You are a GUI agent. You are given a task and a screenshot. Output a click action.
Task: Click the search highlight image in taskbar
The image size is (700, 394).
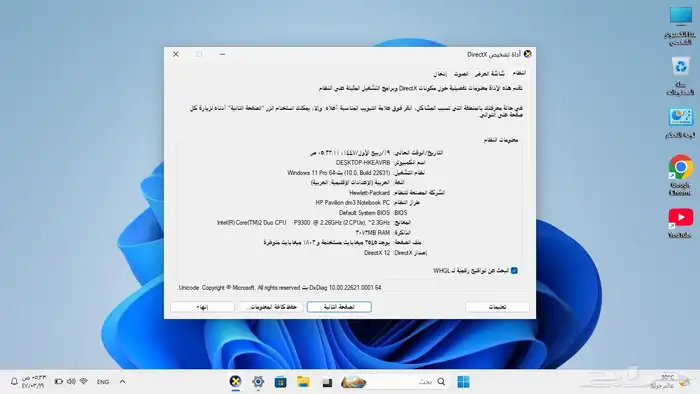coord(354,382)
